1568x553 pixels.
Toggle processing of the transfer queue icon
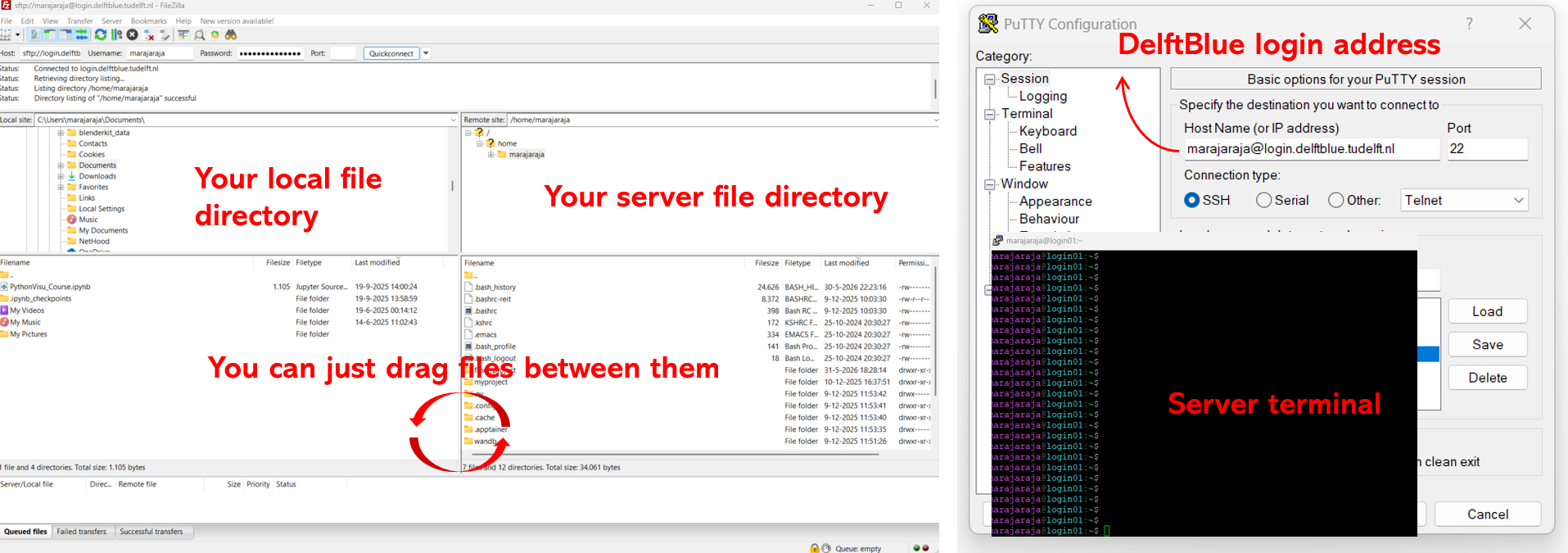[x=116, y=34]
